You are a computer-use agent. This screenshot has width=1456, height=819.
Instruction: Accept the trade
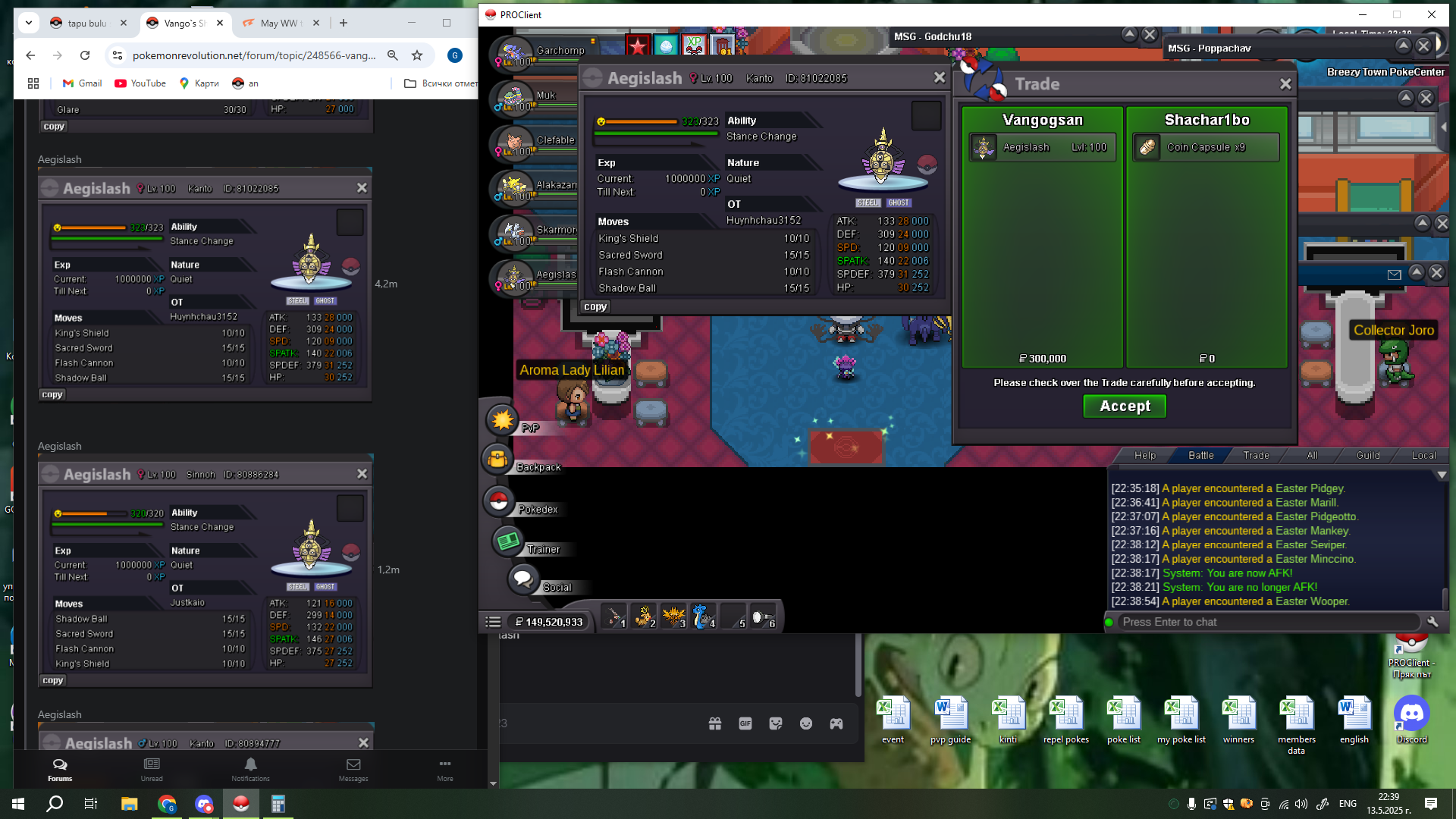[x=1125, y=406]
